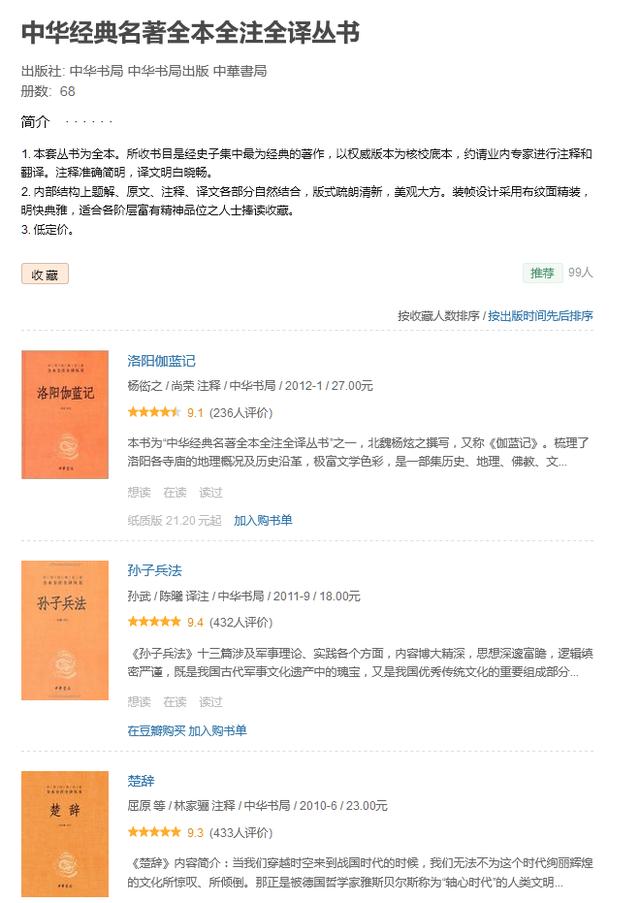Open the 孙子兵法 title link

tap(154, 570)
